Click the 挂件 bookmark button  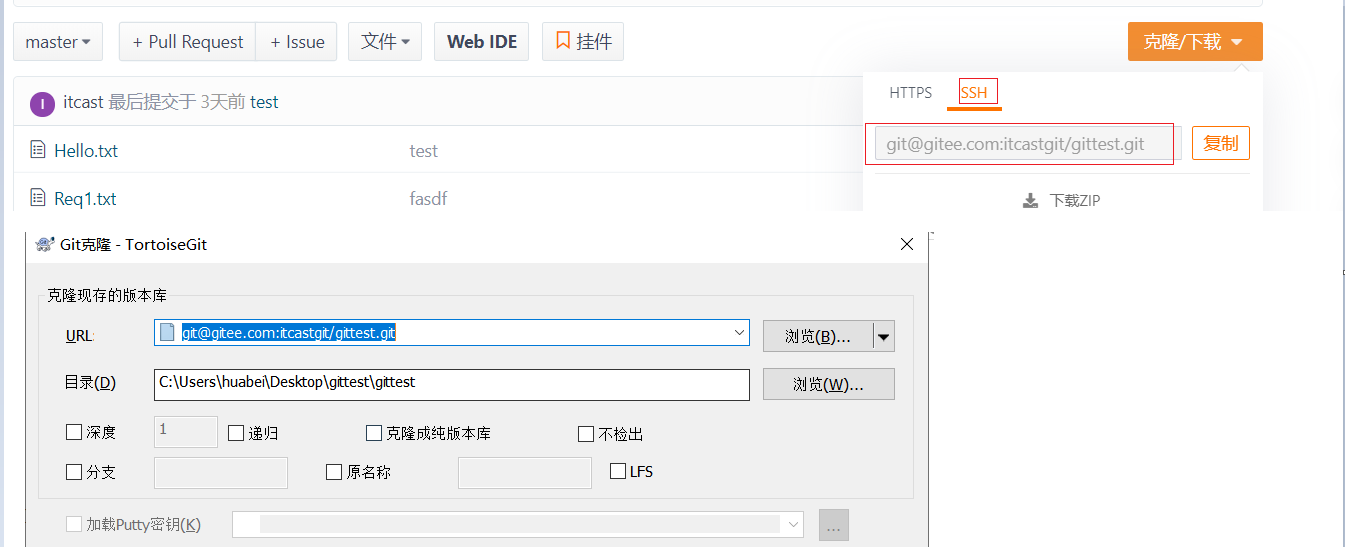(583, 42)
